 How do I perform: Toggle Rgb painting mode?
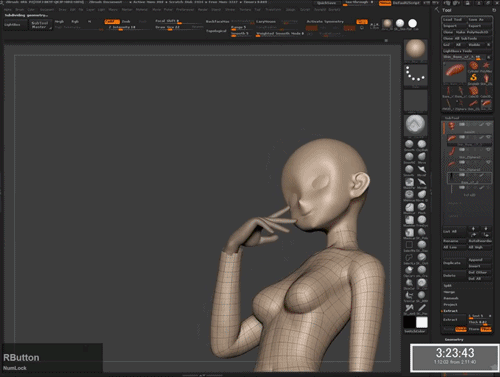[75, 22]
